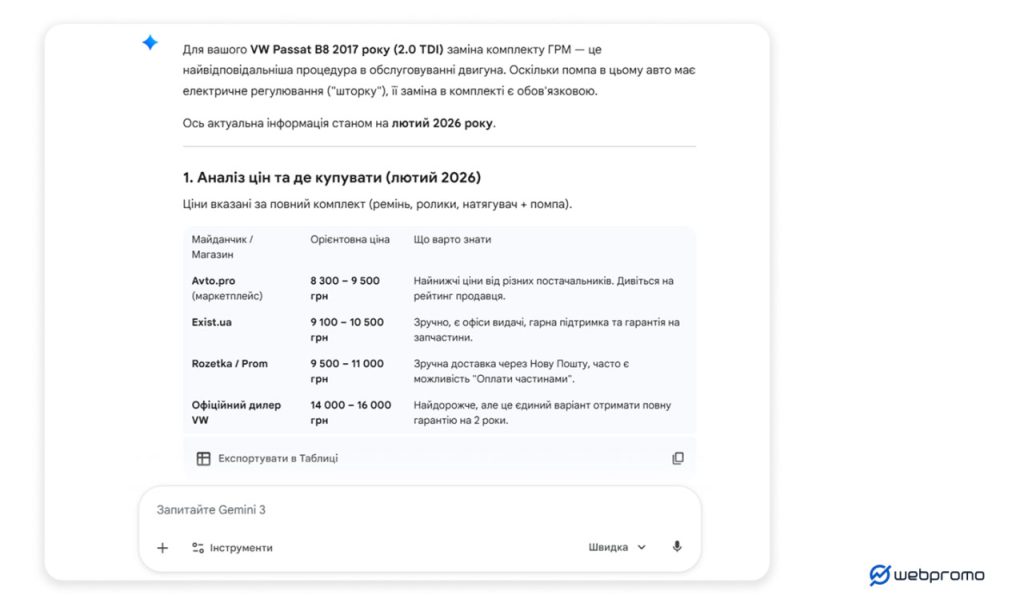This screenshot has height=603, width=1024.
Task: Copy the table with the copy icon
Action: 678,458
